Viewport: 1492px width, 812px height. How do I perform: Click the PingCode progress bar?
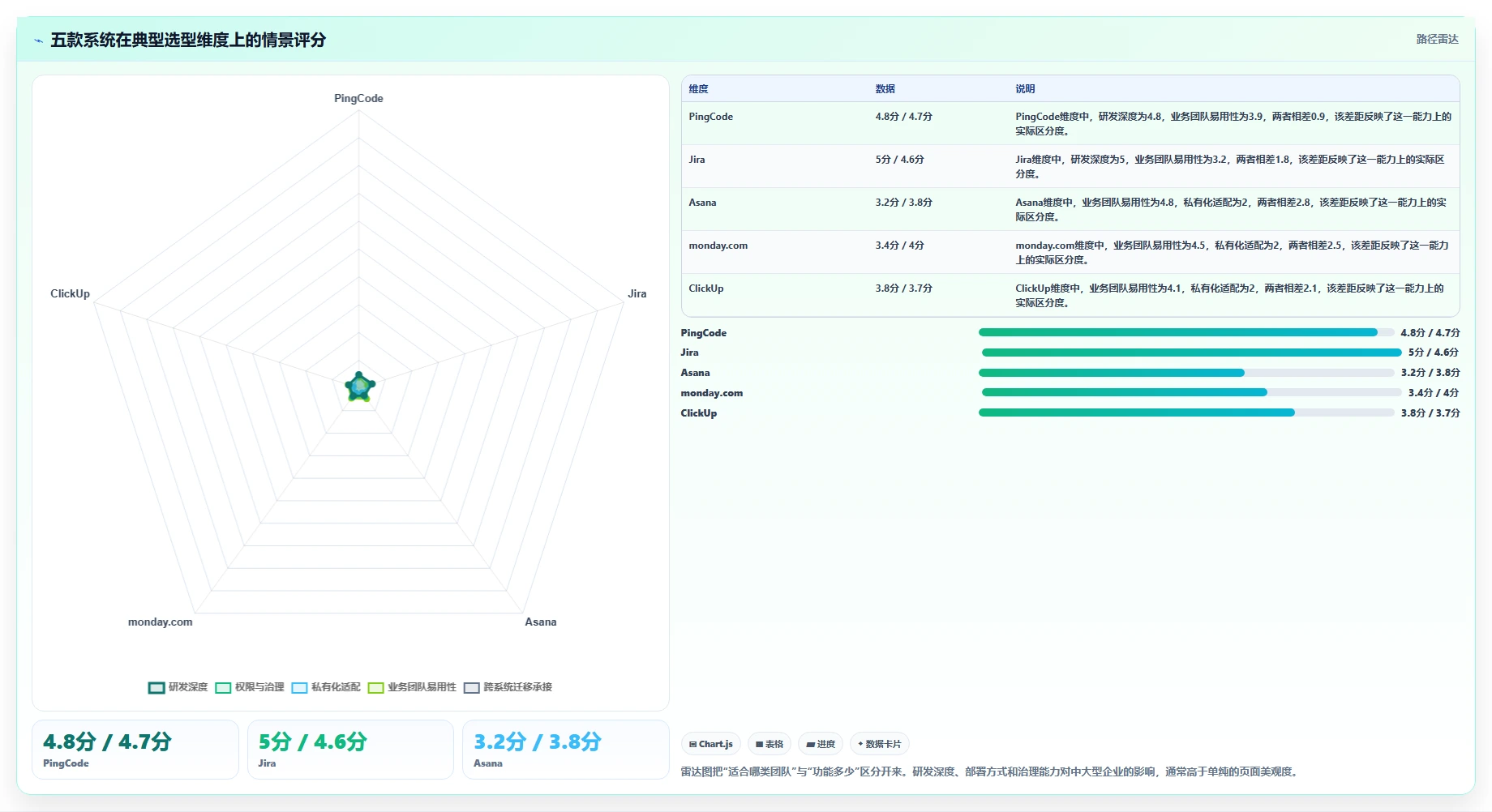click(1186, 332)
